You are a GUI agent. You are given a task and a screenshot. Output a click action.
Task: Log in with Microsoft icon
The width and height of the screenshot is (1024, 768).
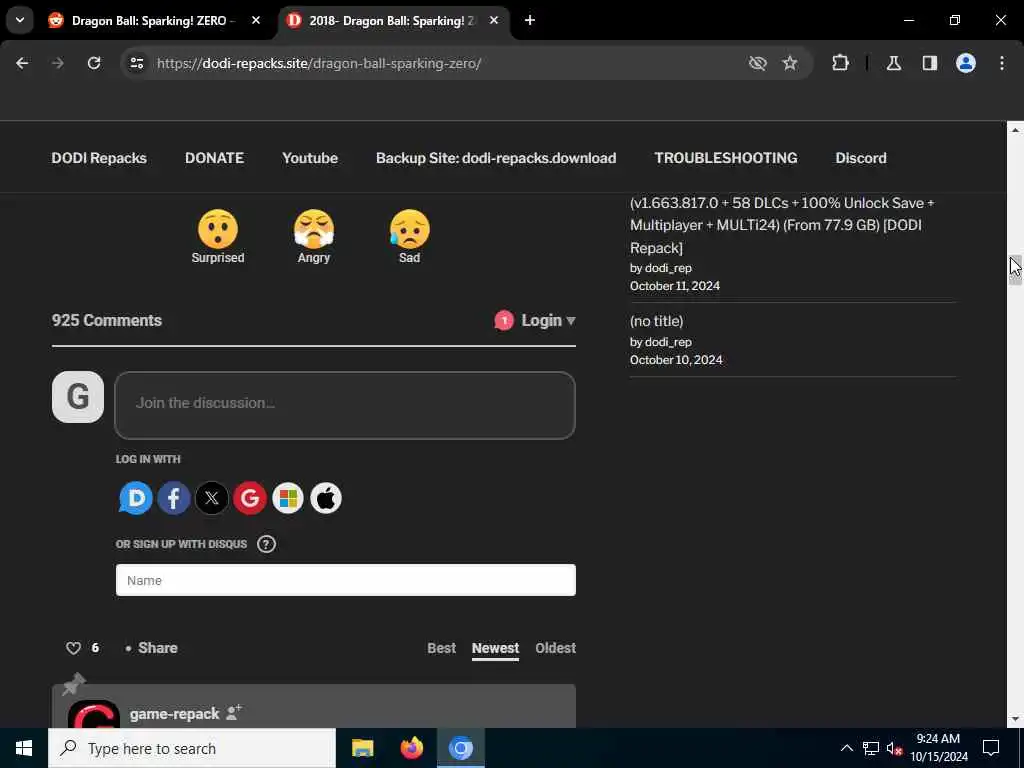click(288, 498)
